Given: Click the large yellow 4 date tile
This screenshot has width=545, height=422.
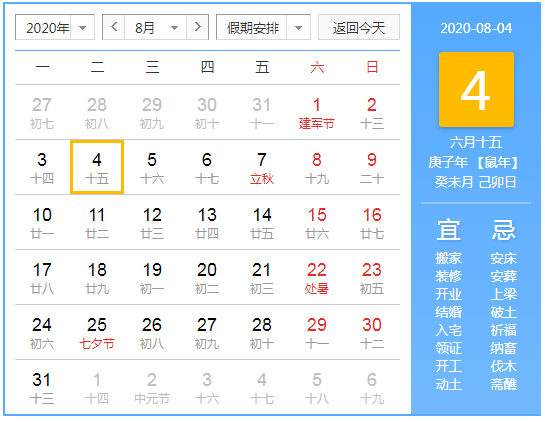Looking at the screenshot, I should pos(476,89).
